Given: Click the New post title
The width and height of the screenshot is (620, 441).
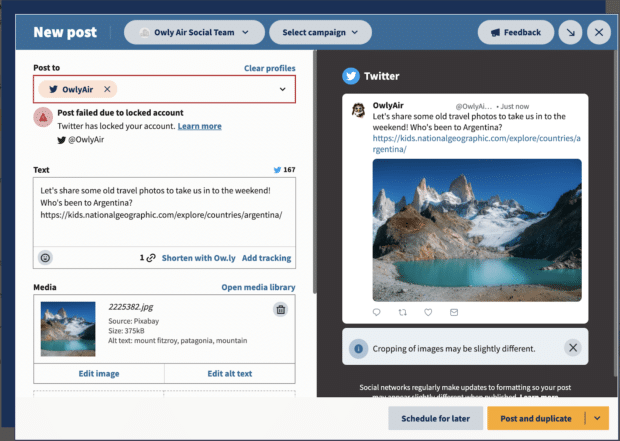Looking at the screenshot, I should click(x=65, y=32).
